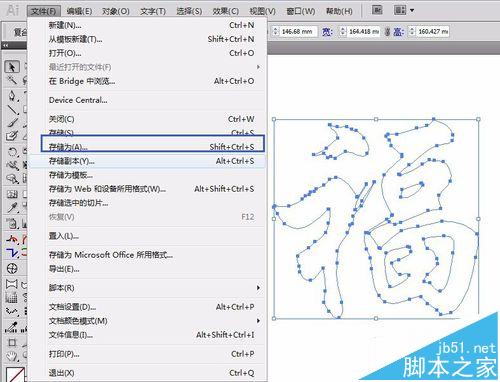Select the Eyedropper tool
The image size is (500, 382).
pos(12,208)
